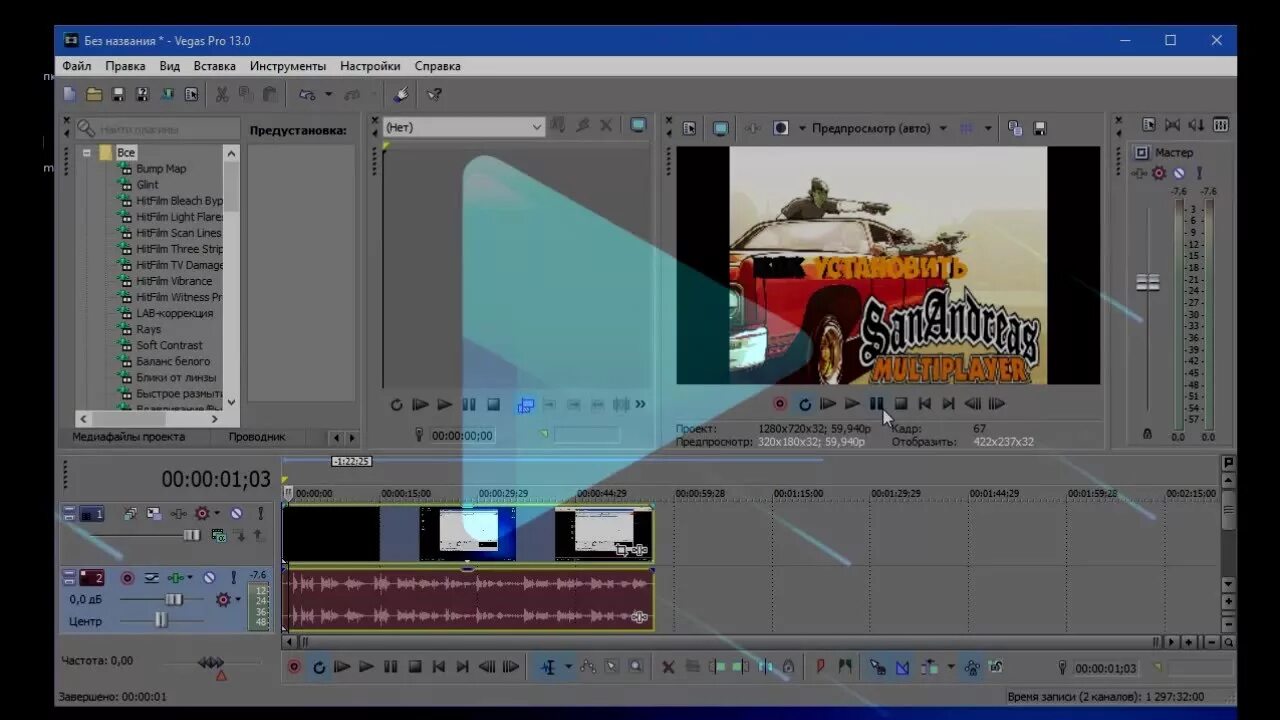Screen dimensions: 1280x720
Task: Open the Предпросмотр (авто) quality dropdown
Action: 878,128
